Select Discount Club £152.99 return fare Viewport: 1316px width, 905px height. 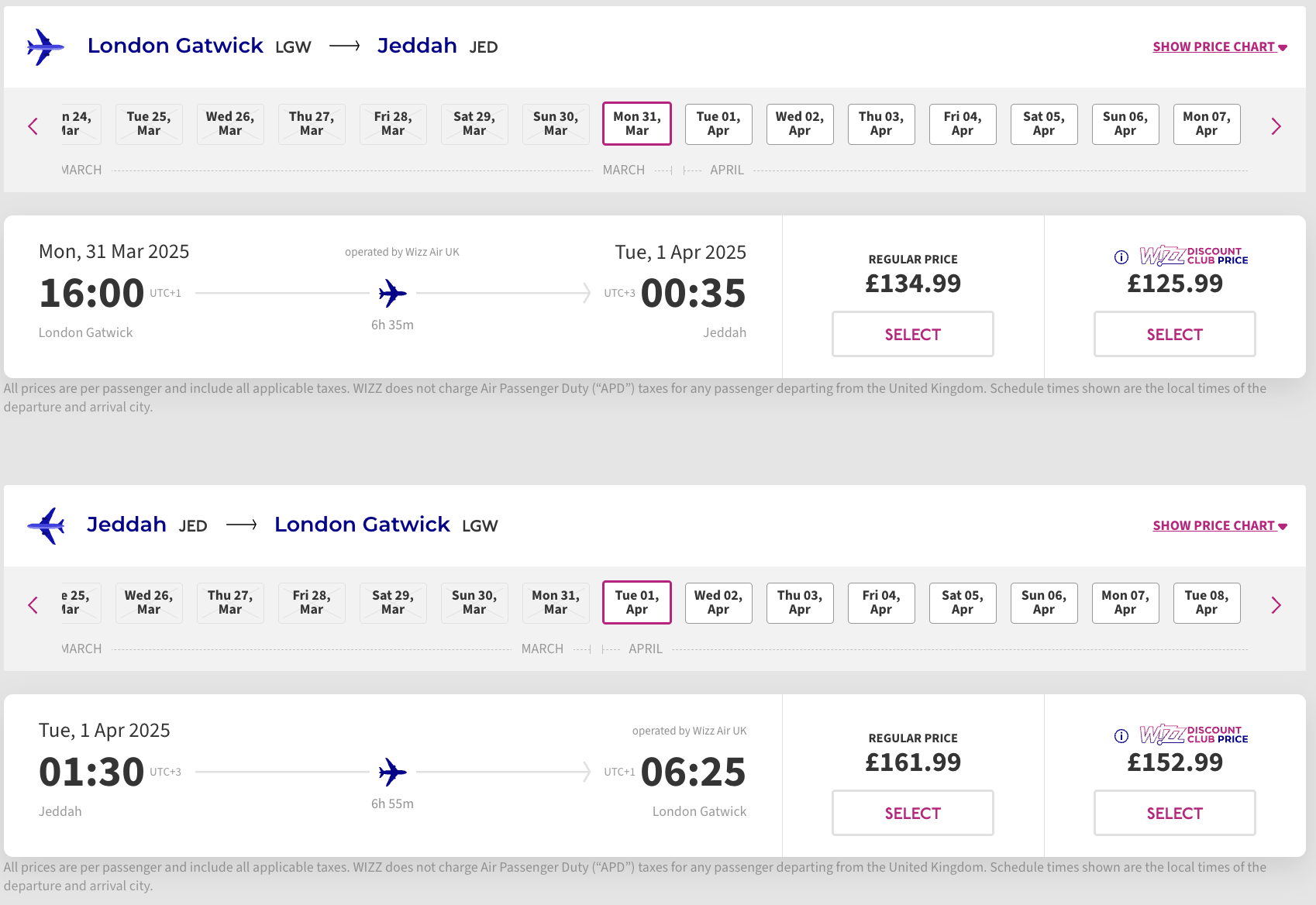pos(1175,813)
